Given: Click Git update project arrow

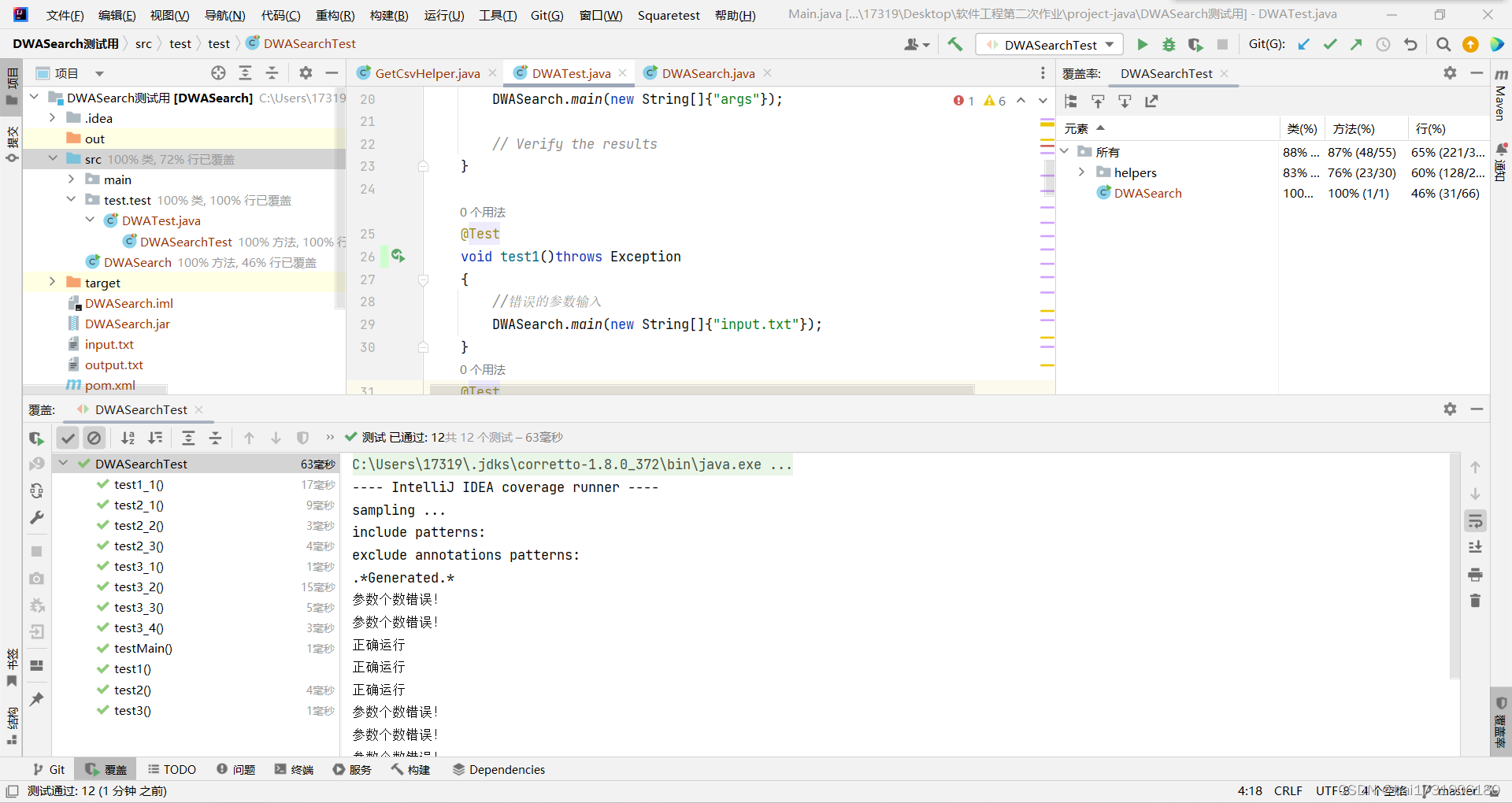Looking at the screenshot, I should (x=1304, y=44).
